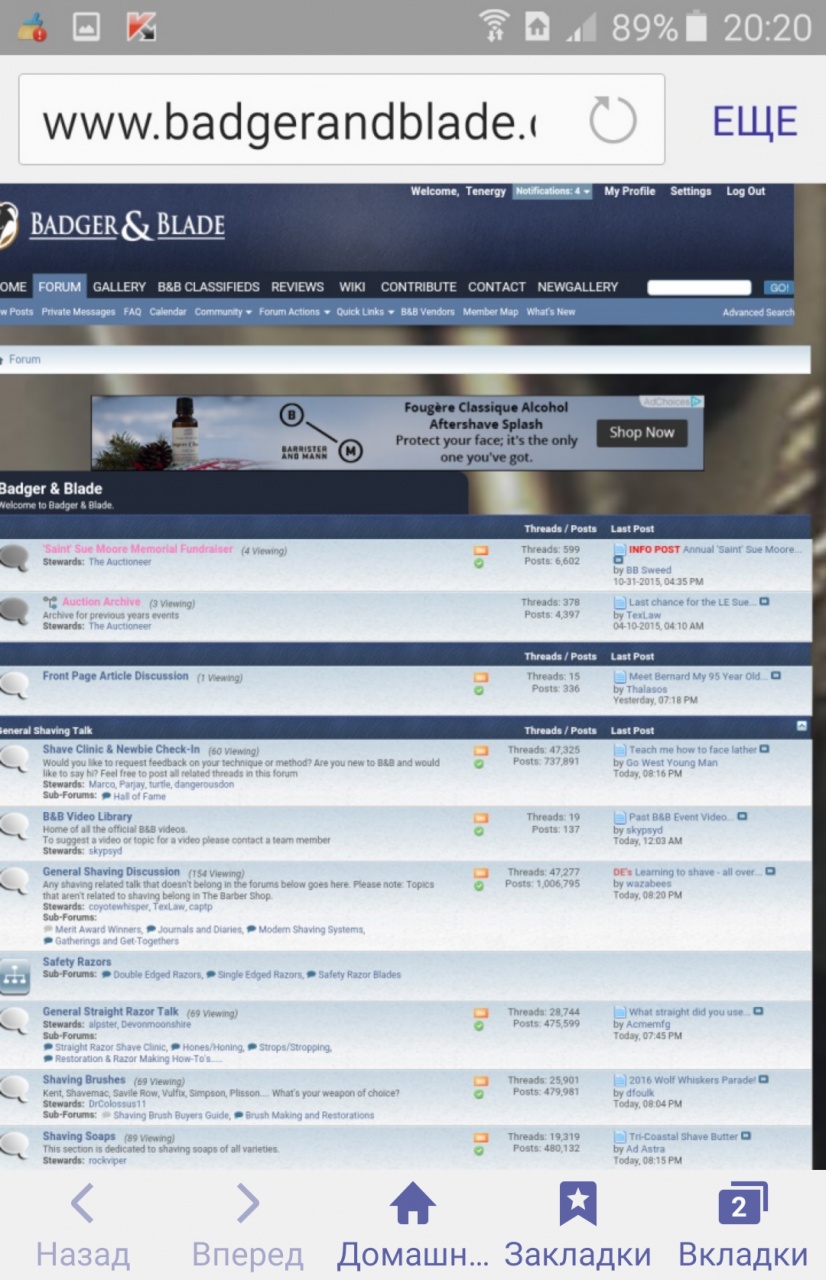This screenshot has width=826, height=1280.
Task: Open RSS feed icon for Shave Clinic & Newbie Check-In
Action: (480, 750)
